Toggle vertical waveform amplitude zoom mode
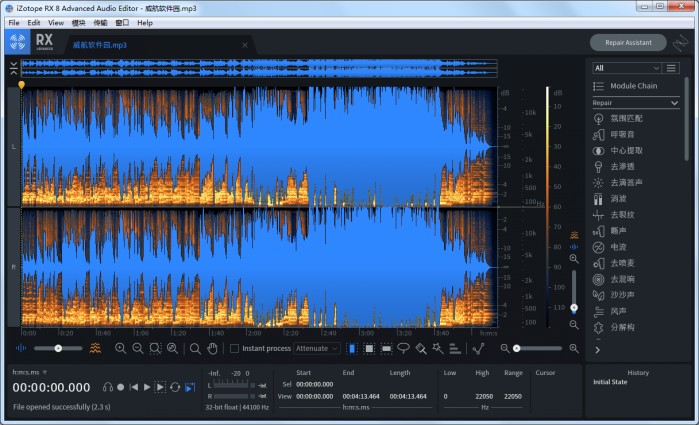Screen dimensions: 699x425 click(574, 247)
